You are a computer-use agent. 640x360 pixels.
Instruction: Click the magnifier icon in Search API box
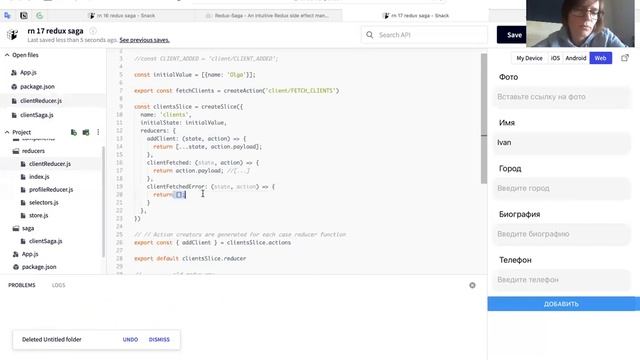coord(369,35)
